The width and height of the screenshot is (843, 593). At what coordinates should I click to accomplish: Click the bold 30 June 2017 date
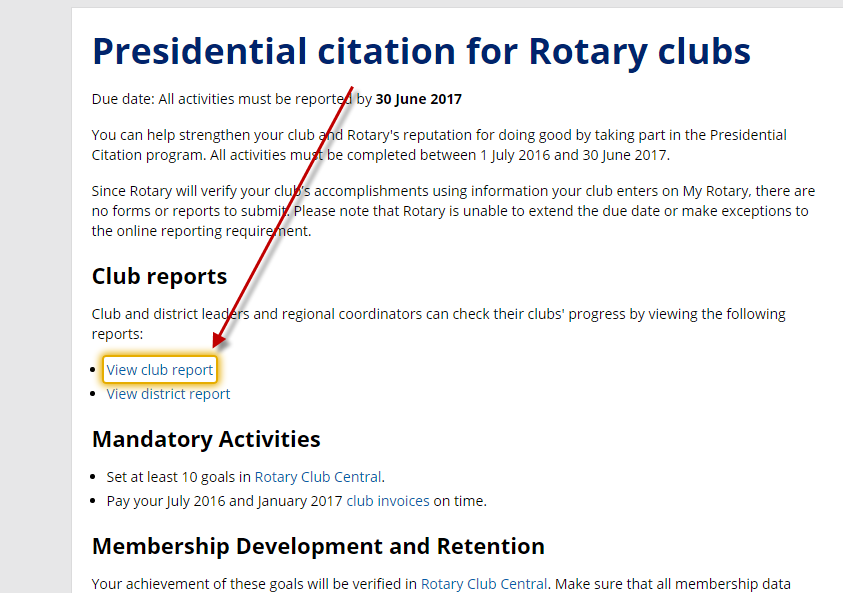pos(418,99)
